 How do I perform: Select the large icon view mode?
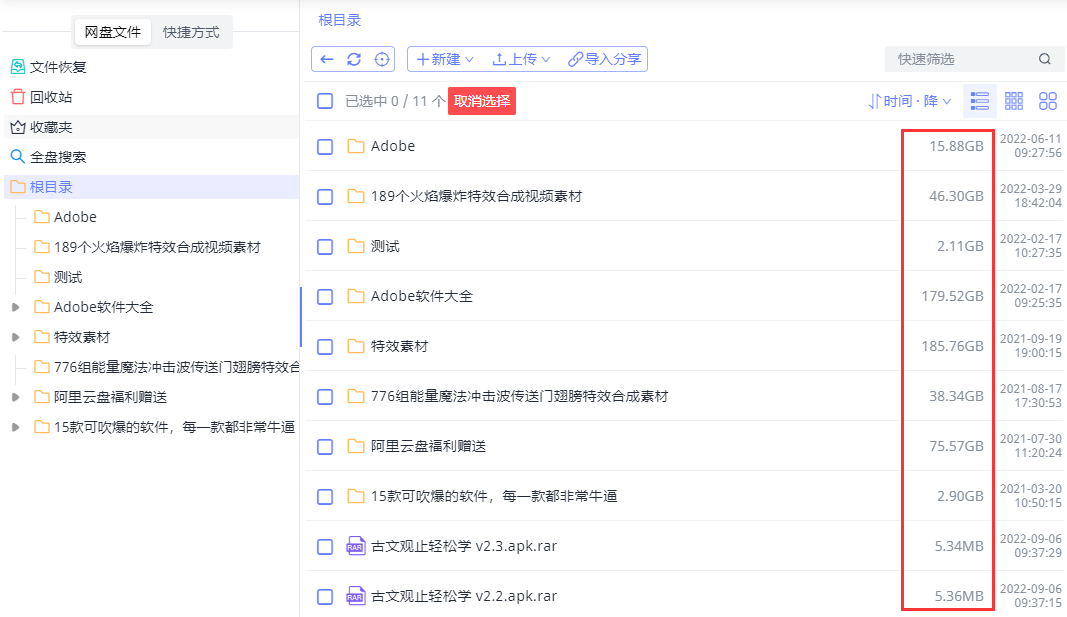pyautogui.click(x=1048, y=100)
